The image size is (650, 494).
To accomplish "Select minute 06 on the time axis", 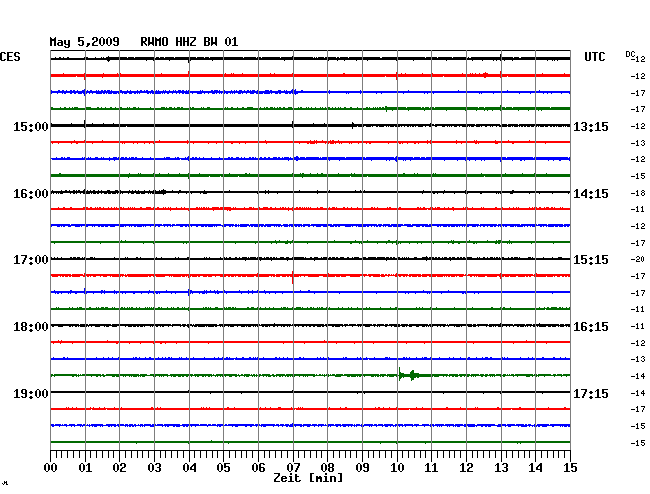I will tap(258, 468).
